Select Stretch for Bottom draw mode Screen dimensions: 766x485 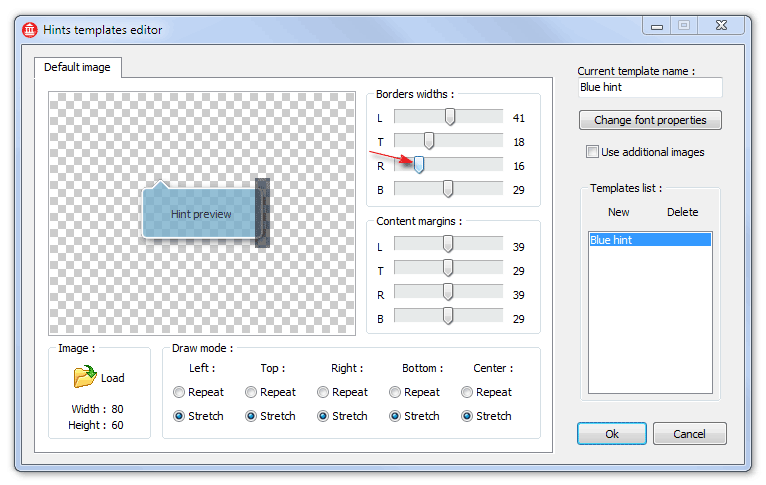(x=395, y=416)
